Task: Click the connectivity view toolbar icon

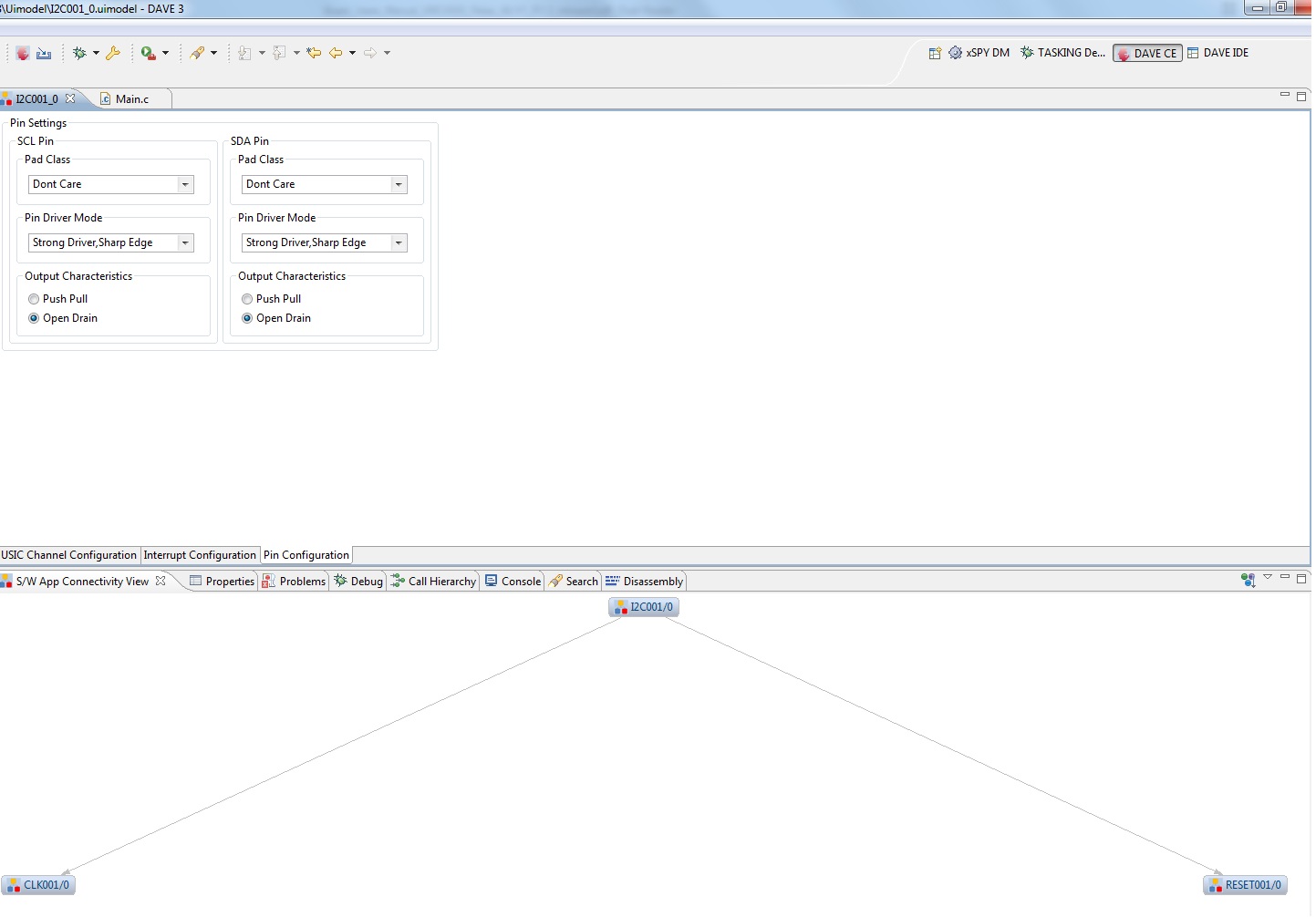Action: [1248, 579]
